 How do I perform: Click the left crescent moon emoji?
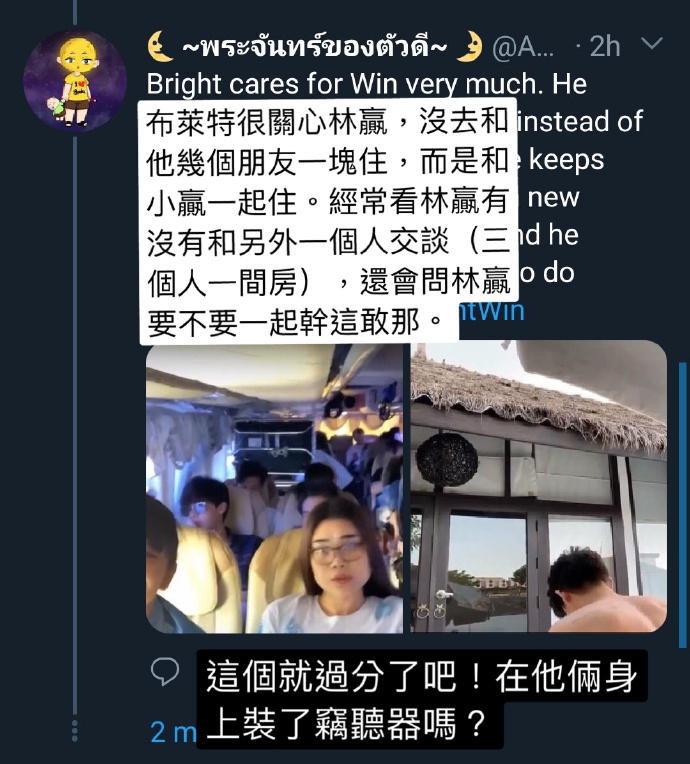(x=161, y=47)
